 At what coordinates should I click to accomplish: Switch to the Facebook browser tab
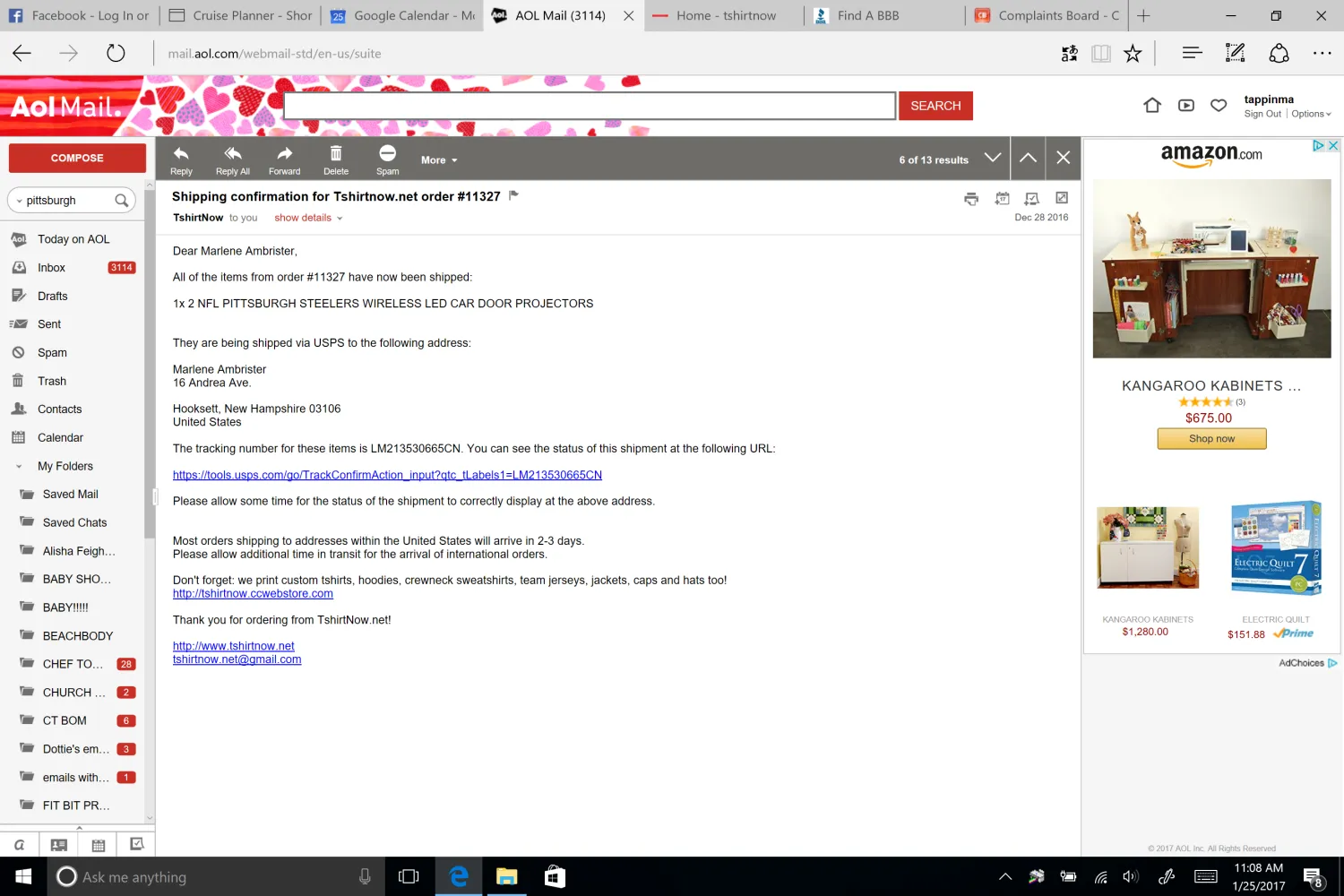pos(79,15)
